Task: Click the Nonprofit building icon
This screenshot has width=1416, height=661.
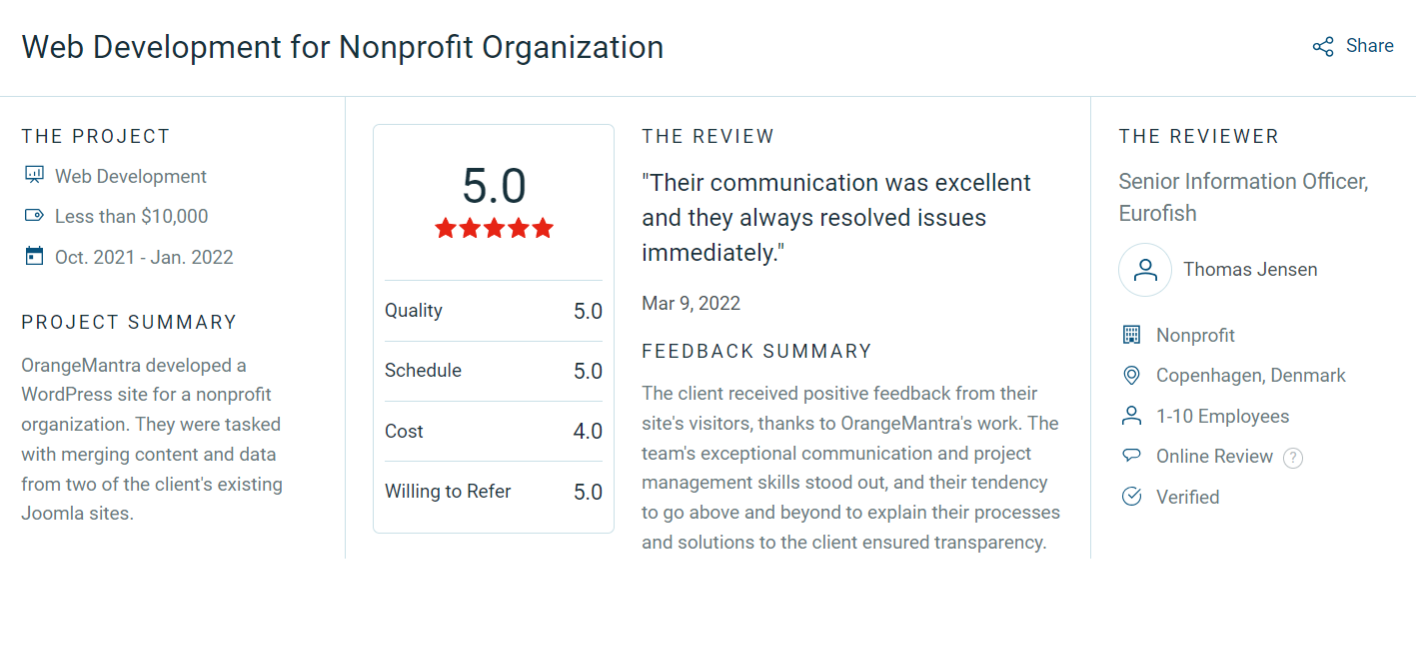Action: tap(1132, 335)
